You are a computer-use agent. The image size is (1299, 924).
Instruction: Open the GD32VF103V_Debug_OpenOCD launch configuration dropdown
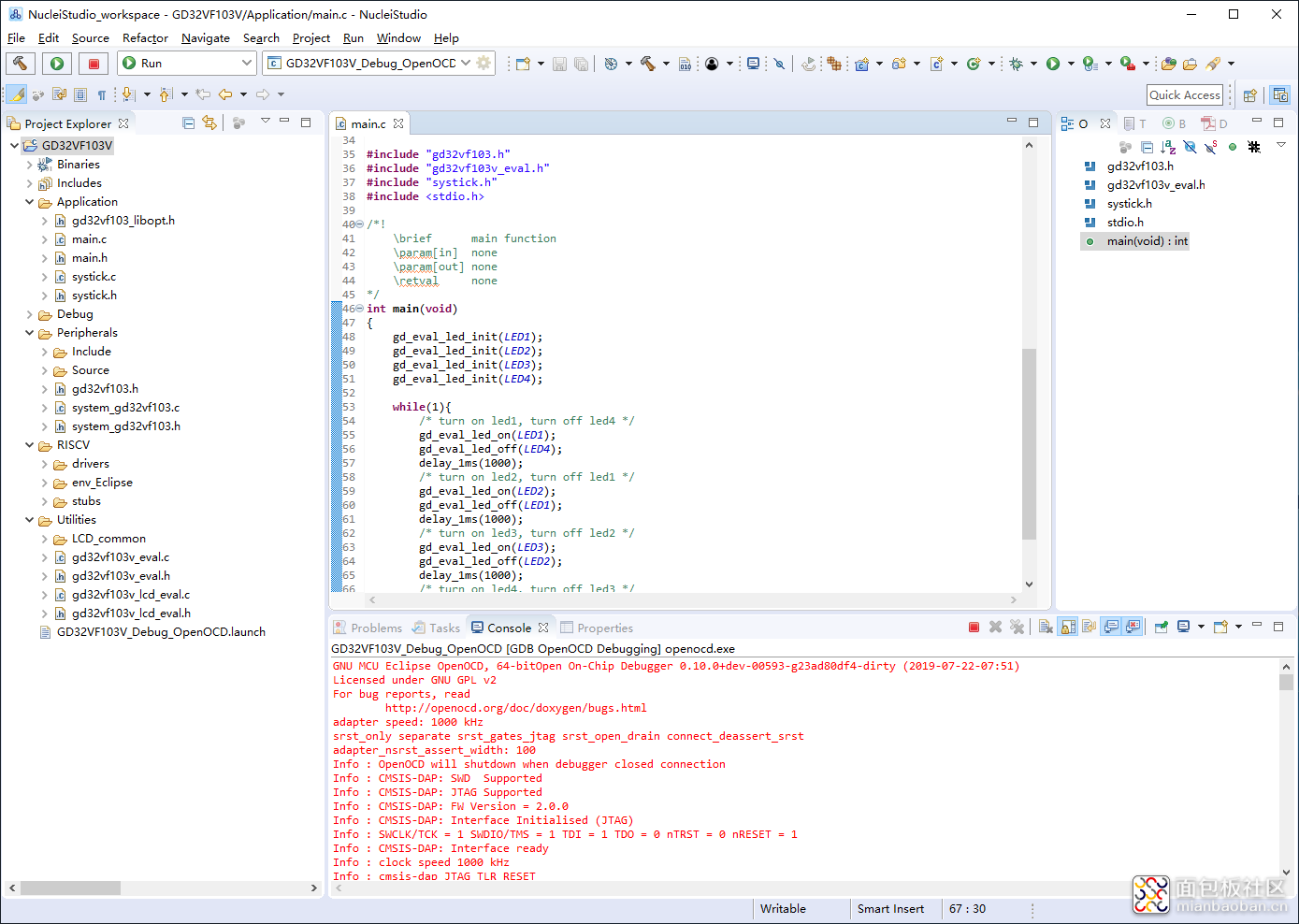[x=466, y=64]
